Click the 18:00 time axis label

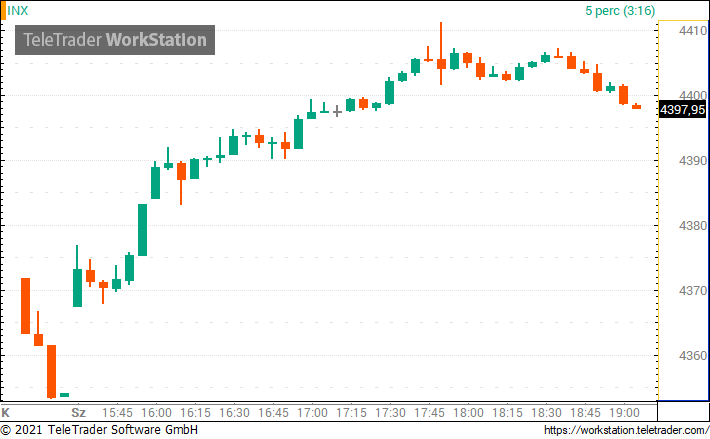pyautogui.click(x=468, y=413)
